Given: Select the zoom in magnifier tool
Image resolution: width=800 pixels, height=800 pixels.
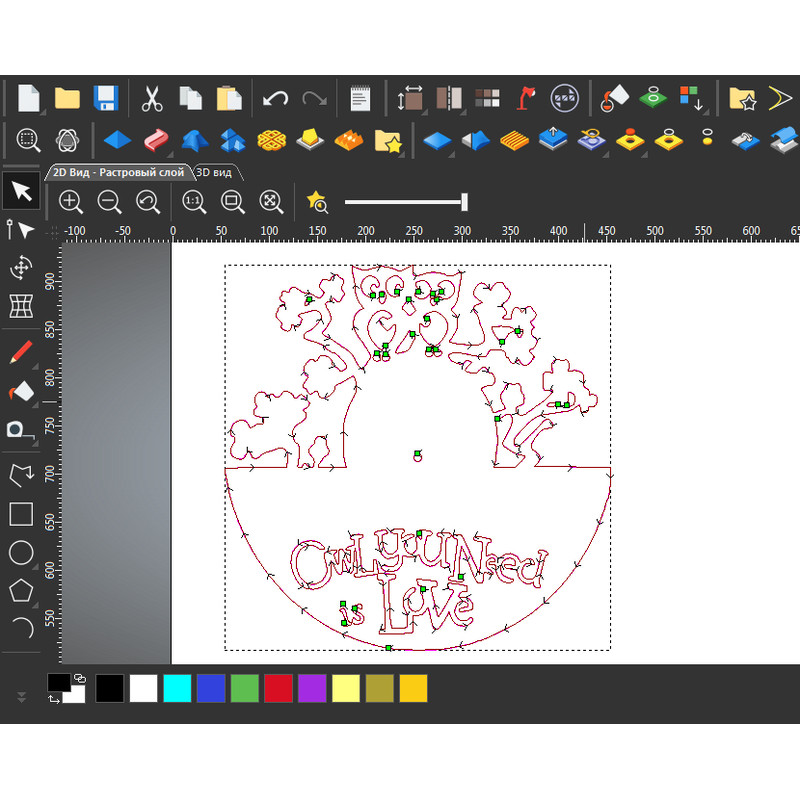Looking at the screenshot, I should [70, 202].
